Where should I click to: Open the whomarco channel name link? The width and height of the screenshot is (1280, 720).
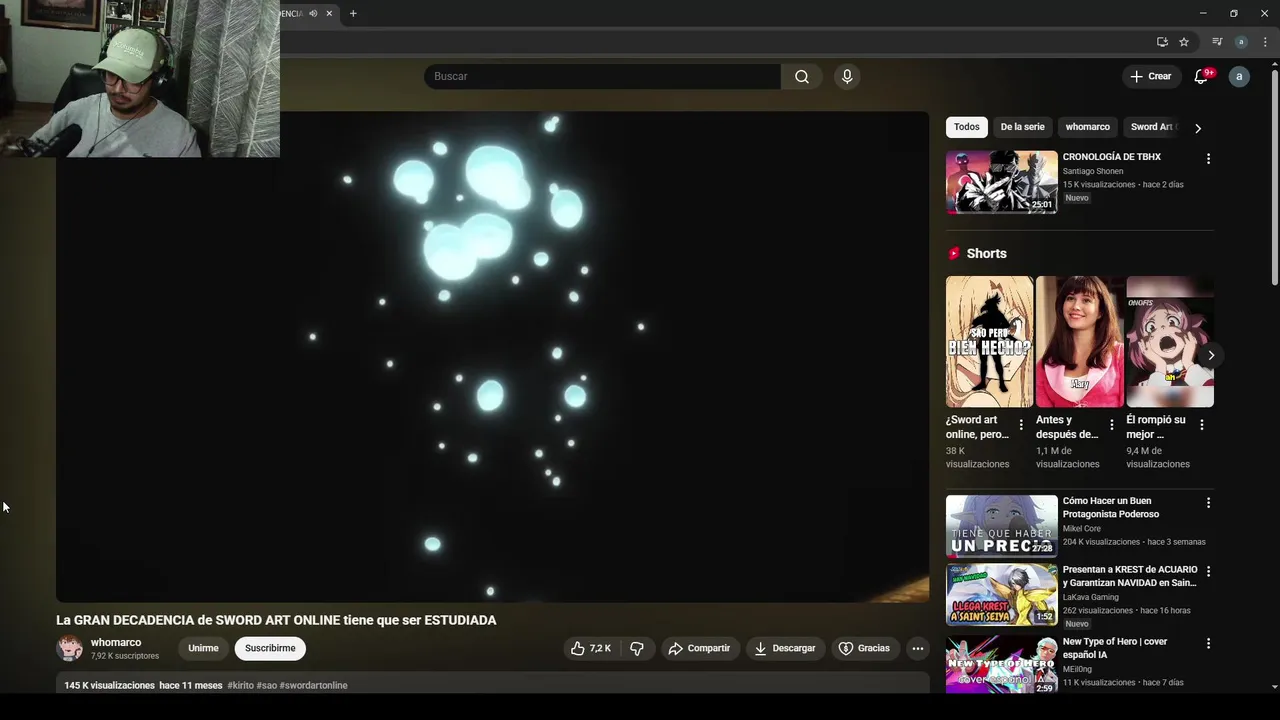116,643
